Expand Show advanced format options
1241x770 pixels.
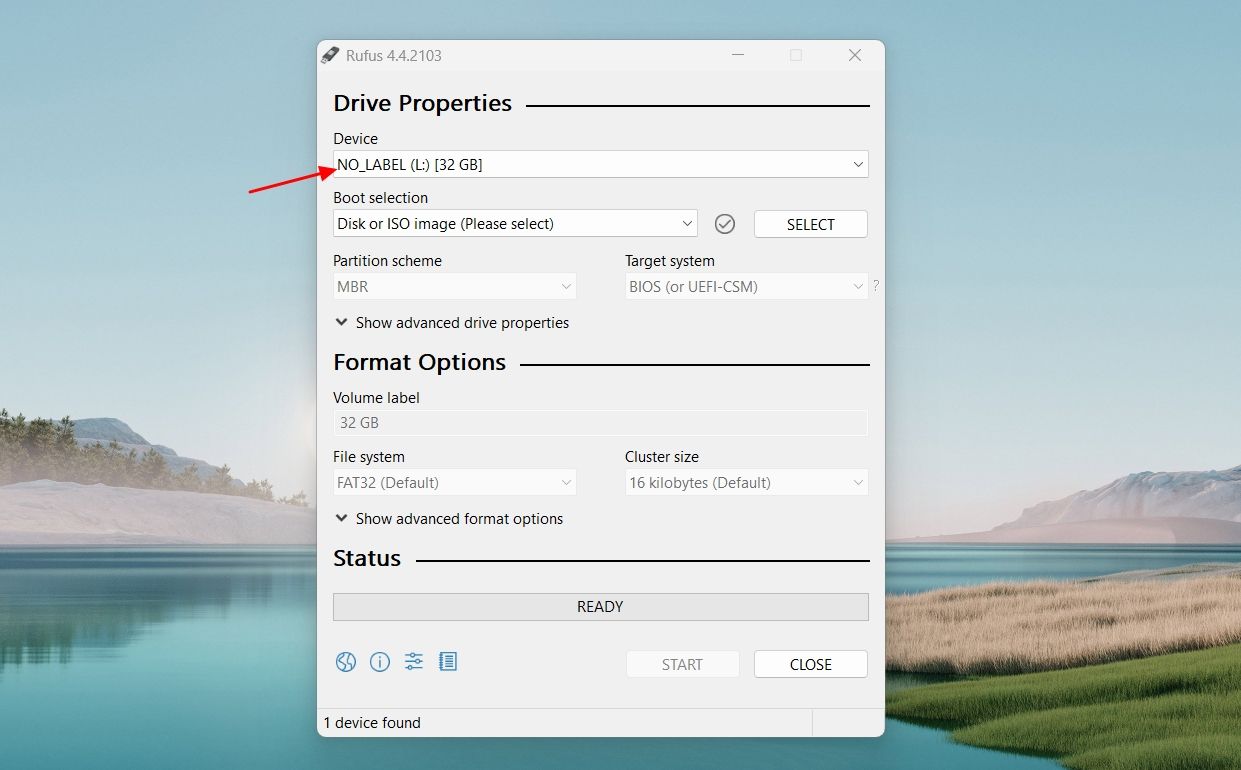tap(449, 519)
